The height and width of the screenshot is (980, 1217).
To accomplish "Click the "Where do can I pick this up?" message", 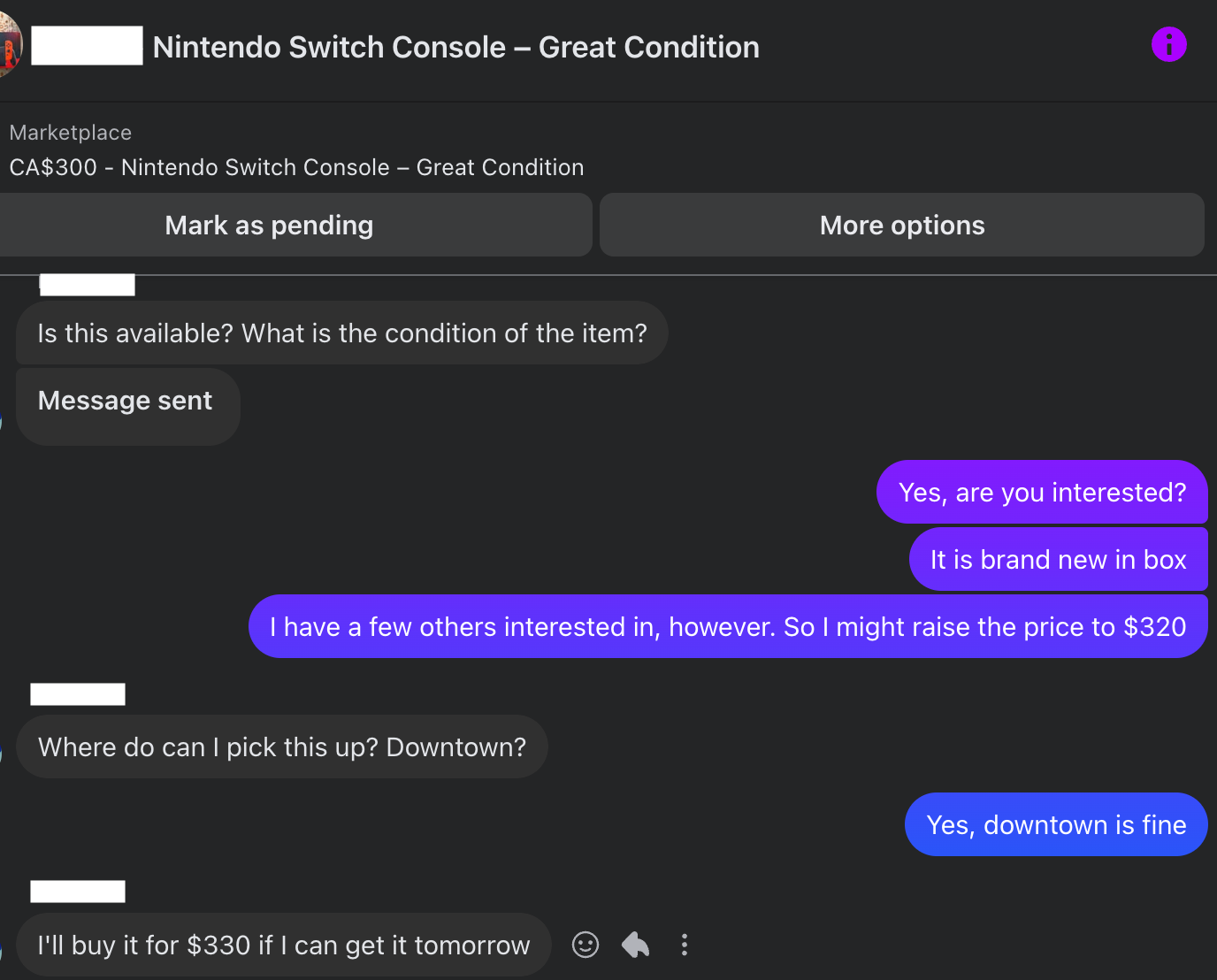I will [281, 747].
